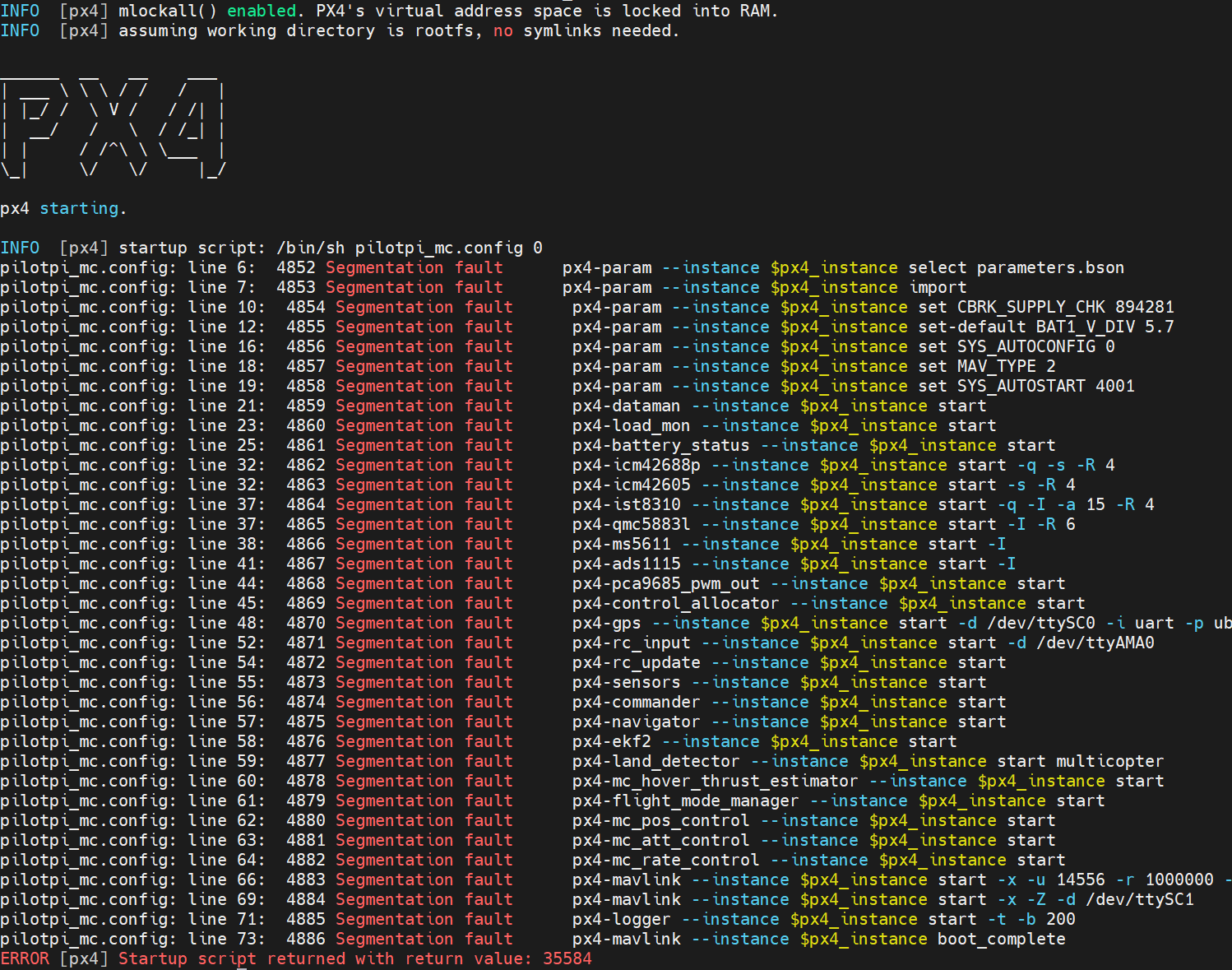1232x970 pixels.
Task: Click the px4-load_mon start command
Action: [785, 425]
